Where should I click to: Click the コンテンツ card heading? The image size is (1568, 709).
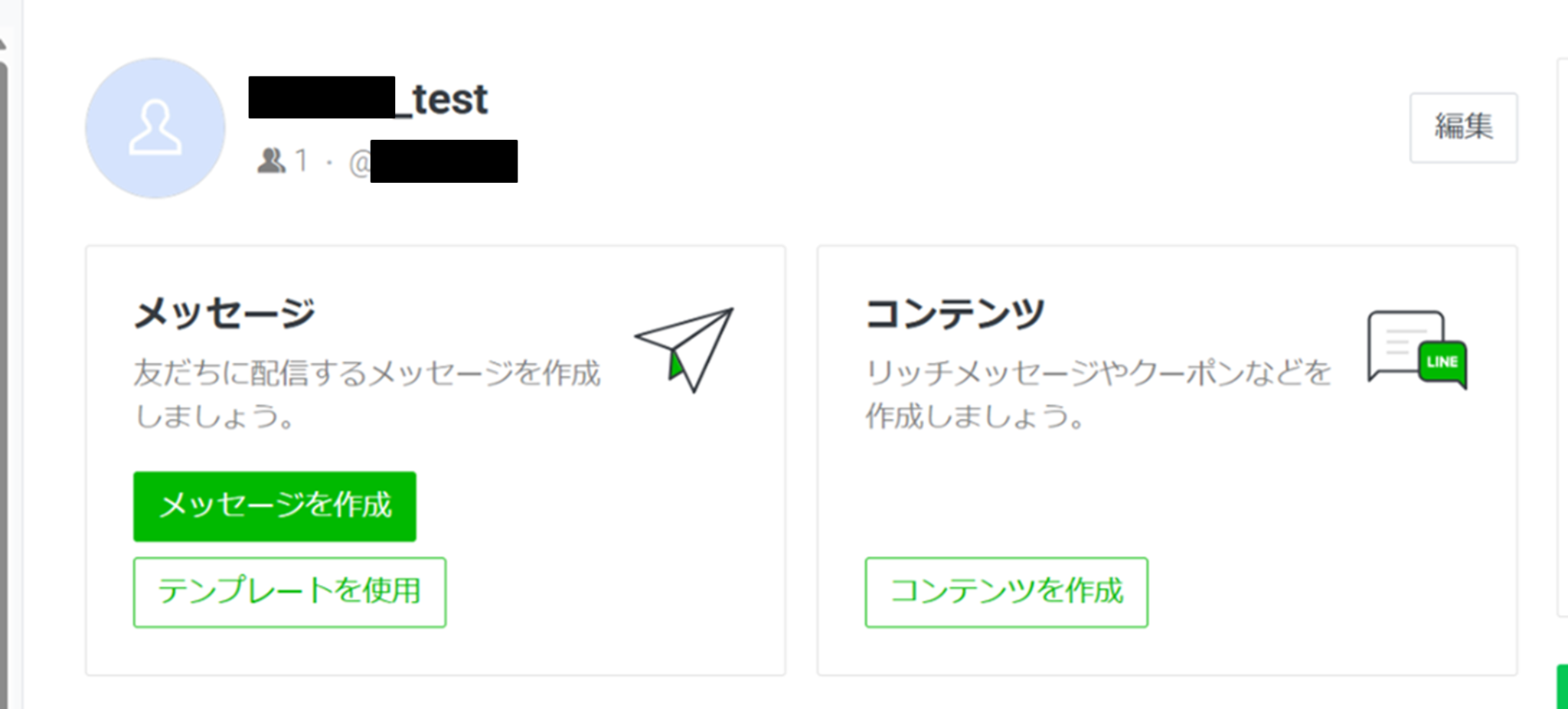[x=955, y=313]
